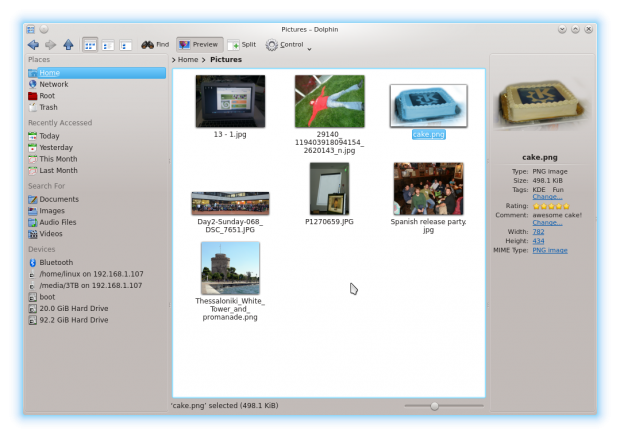
Task: Change the comment of cake.png
Action: pos(547,223)
